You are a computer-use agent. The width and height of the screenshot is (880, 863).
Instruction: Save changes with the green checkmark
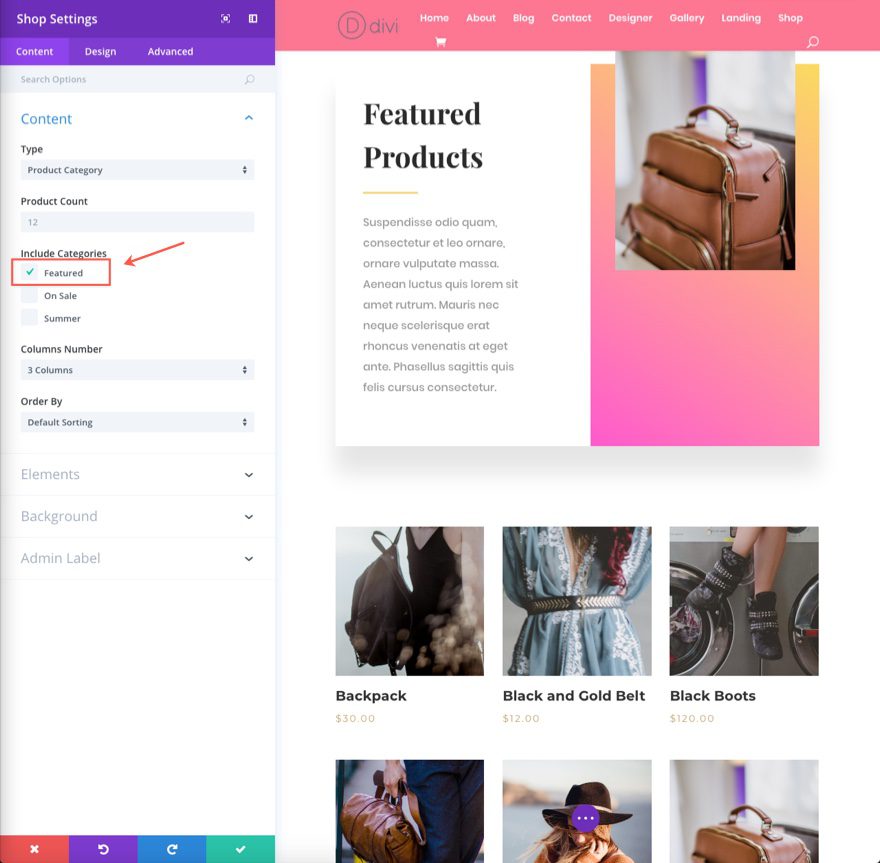[x=240, y=849]
